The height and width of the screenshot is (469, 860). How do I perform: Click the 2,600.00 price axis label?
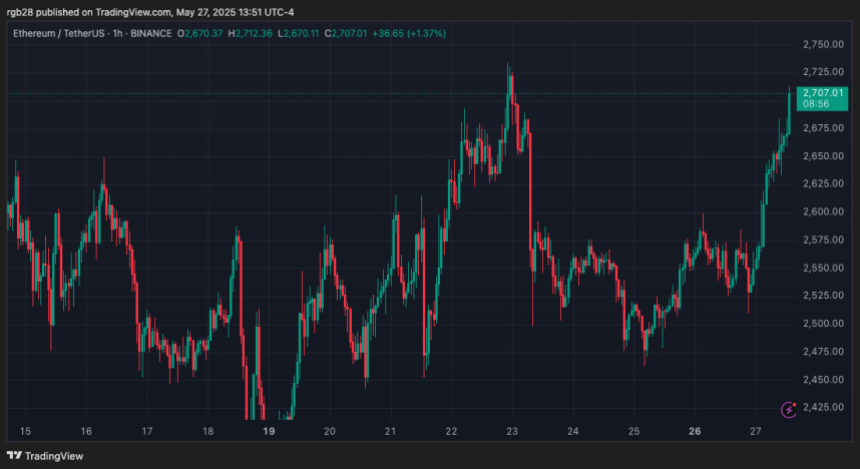(821, 212)
